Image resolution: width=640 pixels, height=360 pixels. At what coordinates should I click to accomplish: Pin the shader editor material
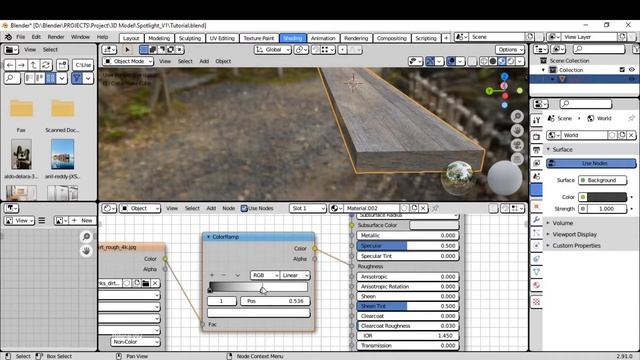click(436, 208)
